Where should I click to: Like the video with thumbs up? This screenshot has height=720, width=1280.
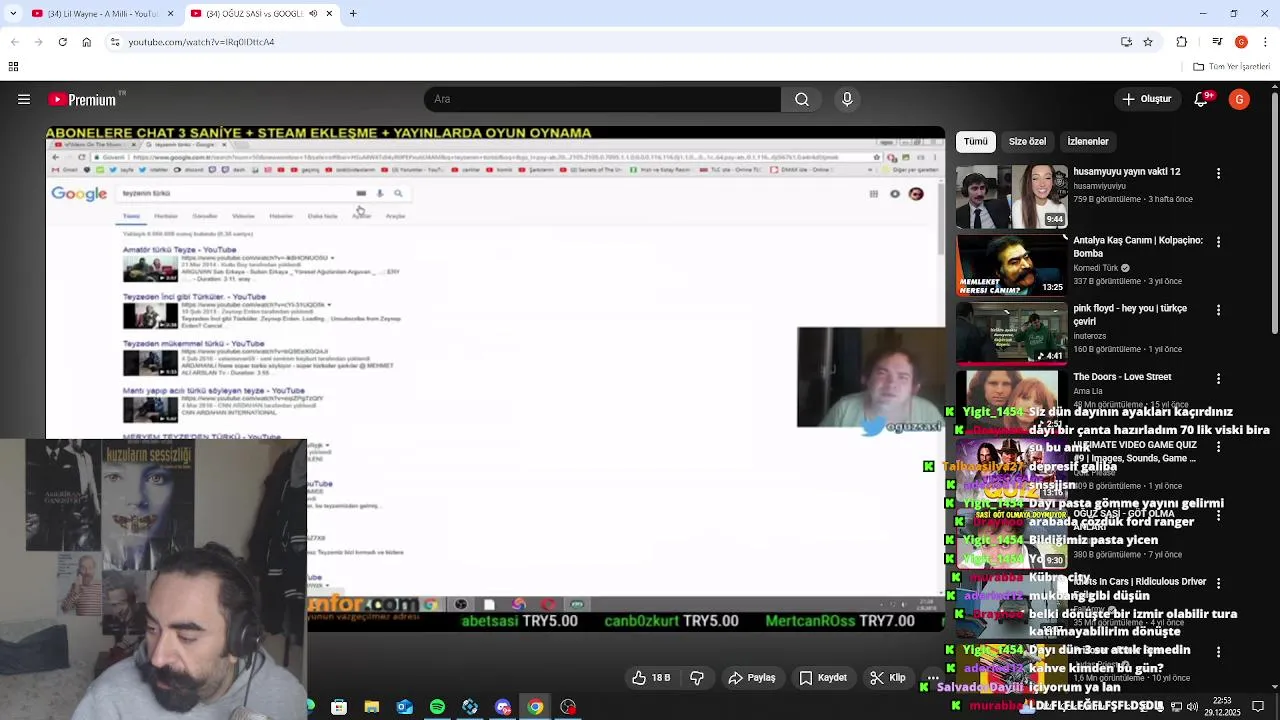pyautogui.click(x=651, y=678)
